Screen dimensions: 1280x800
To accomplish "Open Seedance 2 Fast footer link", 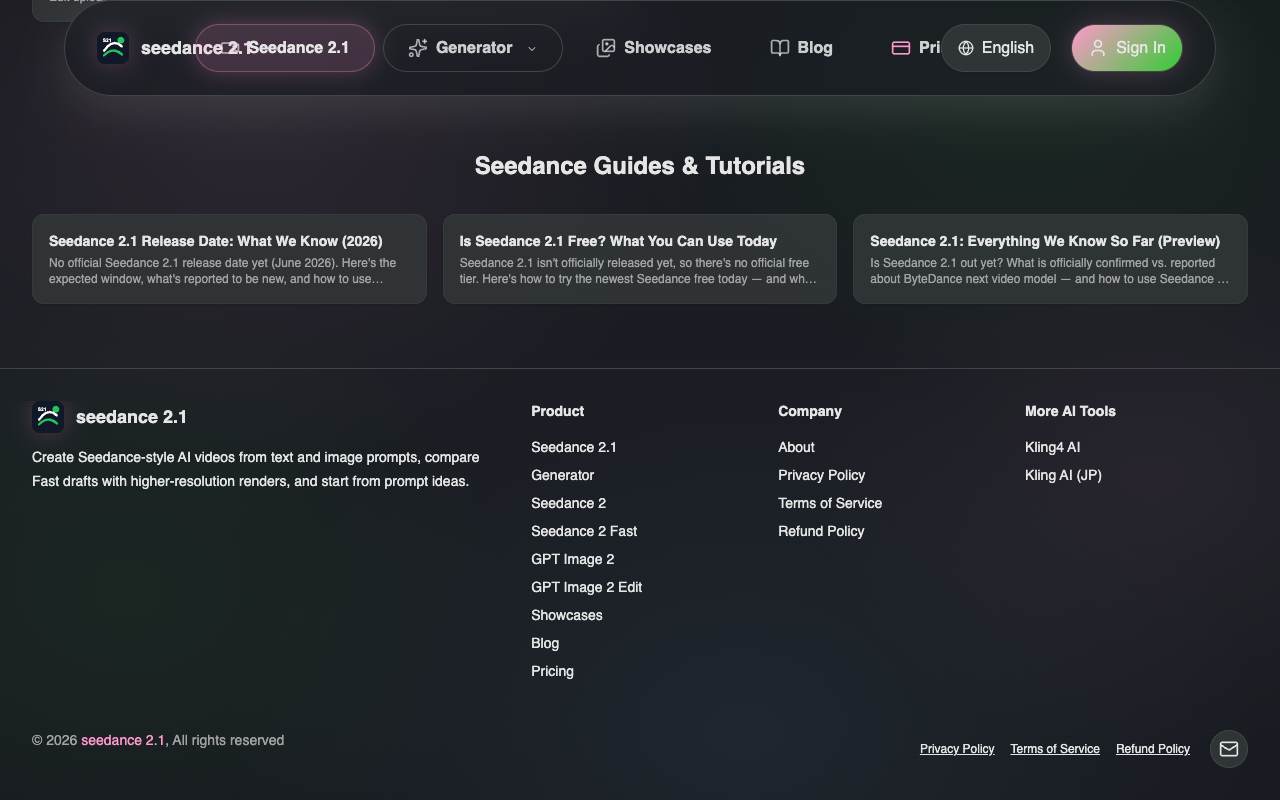I will (584, 531).
